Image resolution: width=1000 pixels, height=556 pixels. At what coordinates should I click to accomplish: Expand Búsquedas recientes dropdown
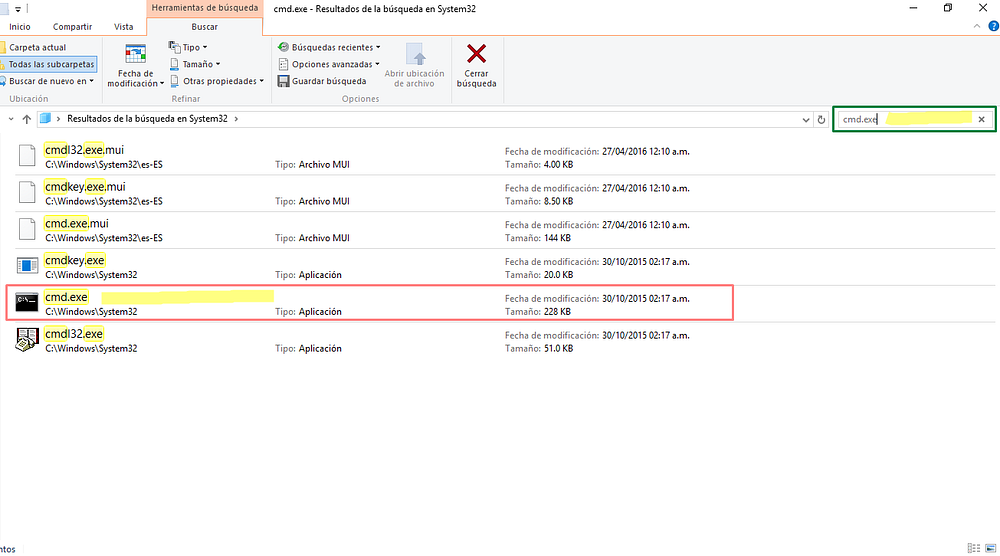(x=378, y=47)
